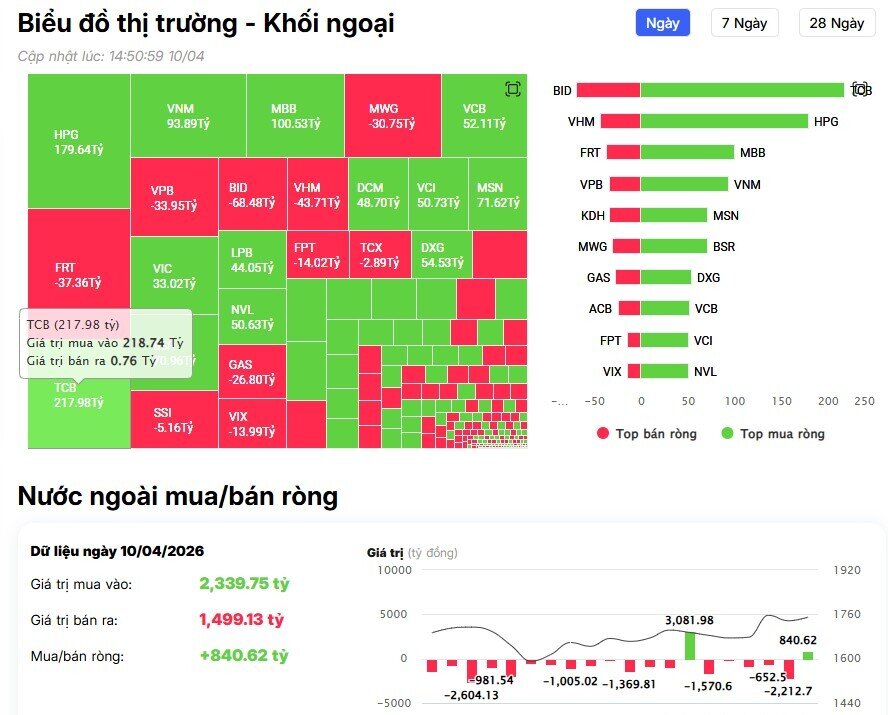The image size is (888, 715).
Task: Expand the treemap to fullscreen
Action: (x=513, y=89)
